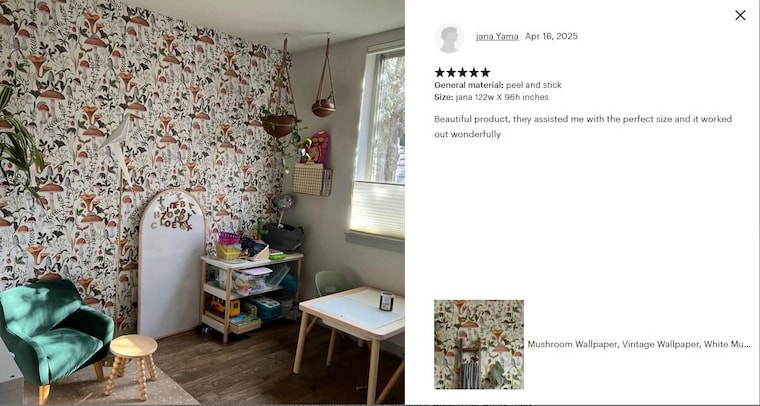Close the review photo overlay

pyautogui.click(x=740, y=16)
